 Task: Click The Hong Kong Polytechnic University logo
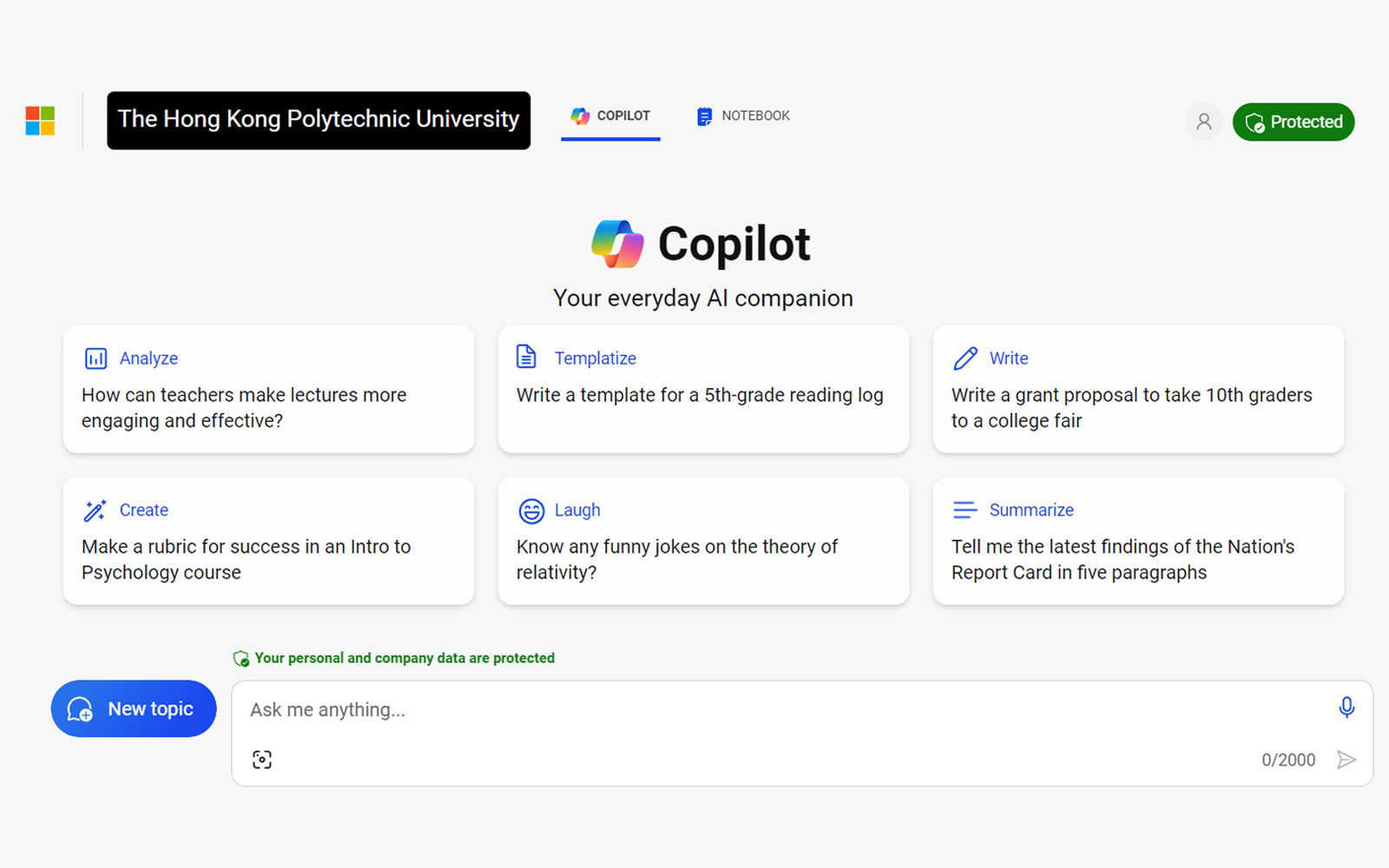(319, 120)
